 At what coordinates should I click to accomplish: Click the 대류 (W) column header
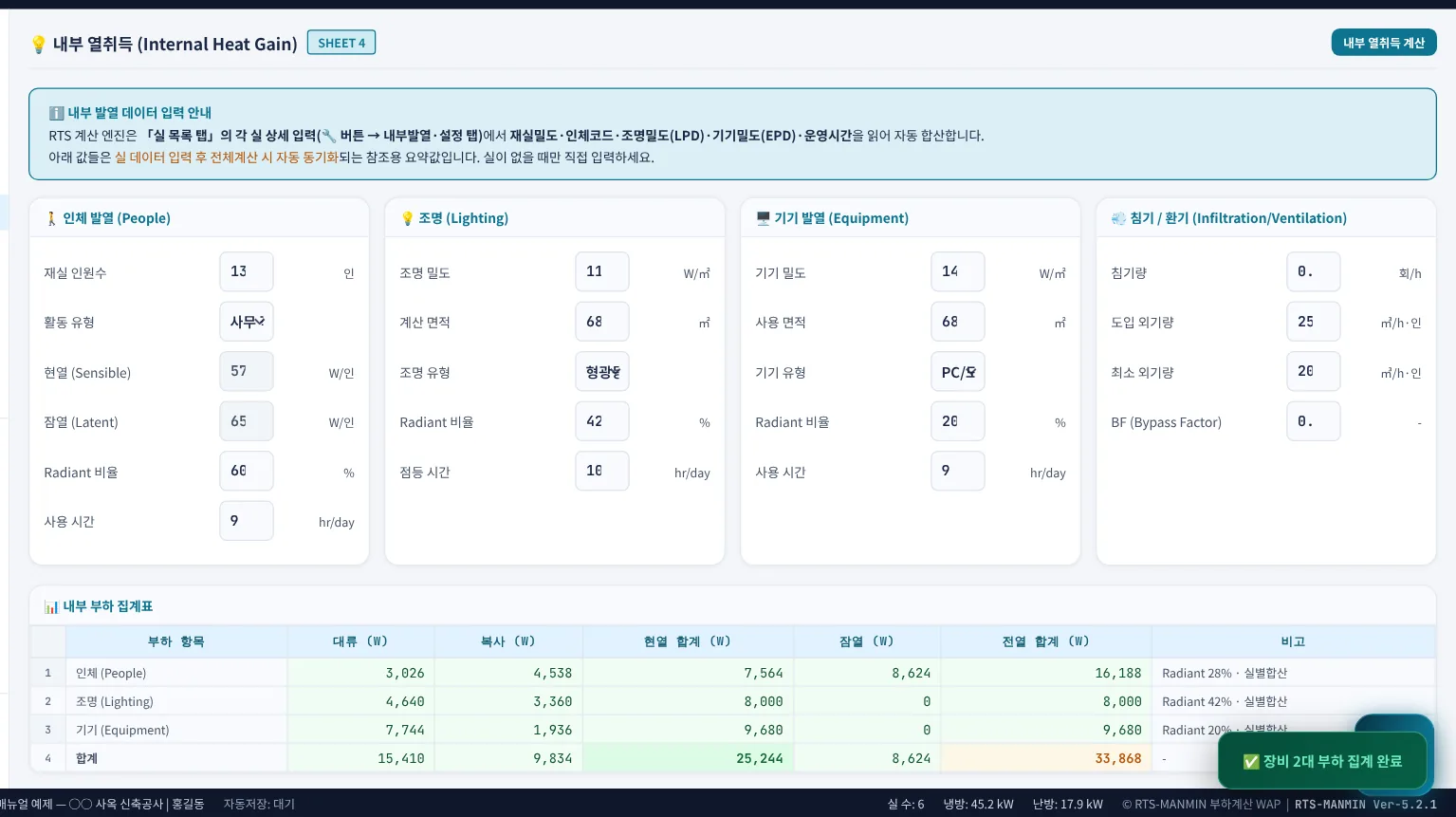click(360, 641)
